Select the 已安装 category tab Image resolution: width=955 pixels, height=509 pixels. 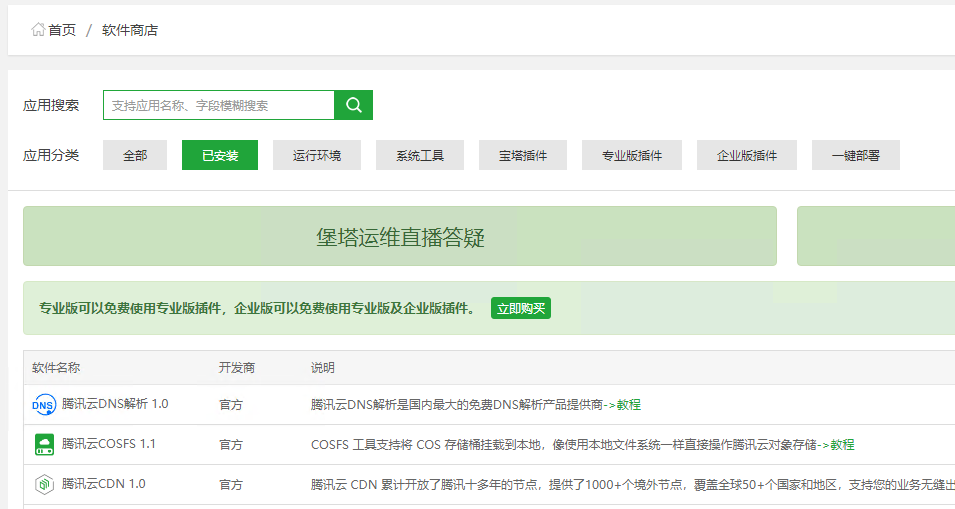coord(220,155)
